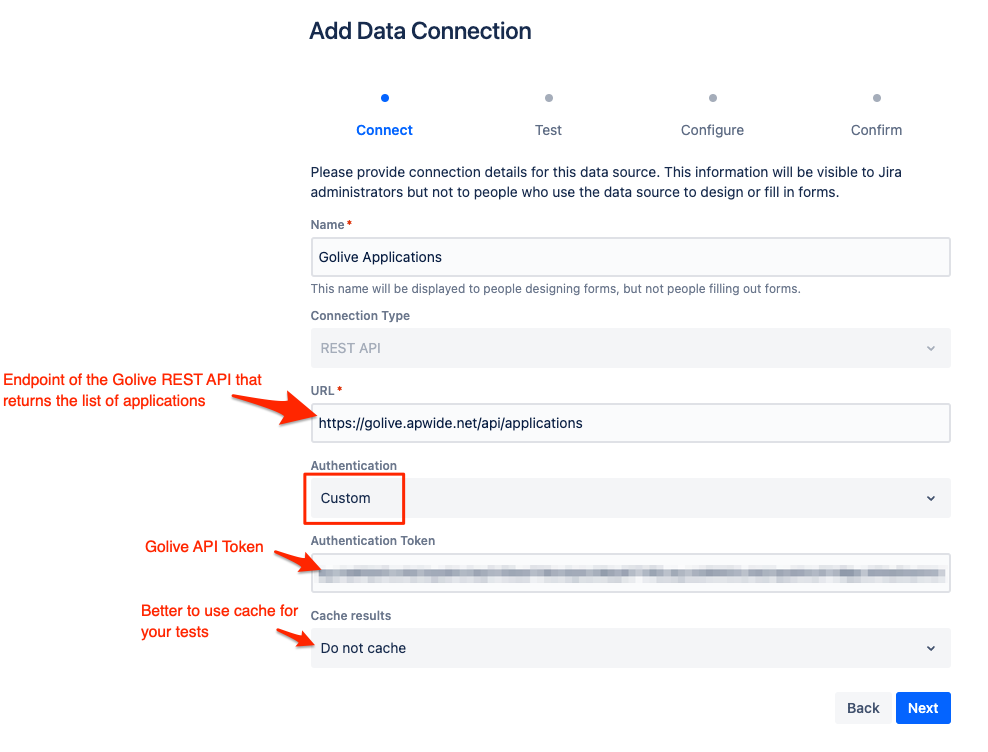Click the Add Data Connection heading
This screenshot has width=988, height=752.
(420, 31)
